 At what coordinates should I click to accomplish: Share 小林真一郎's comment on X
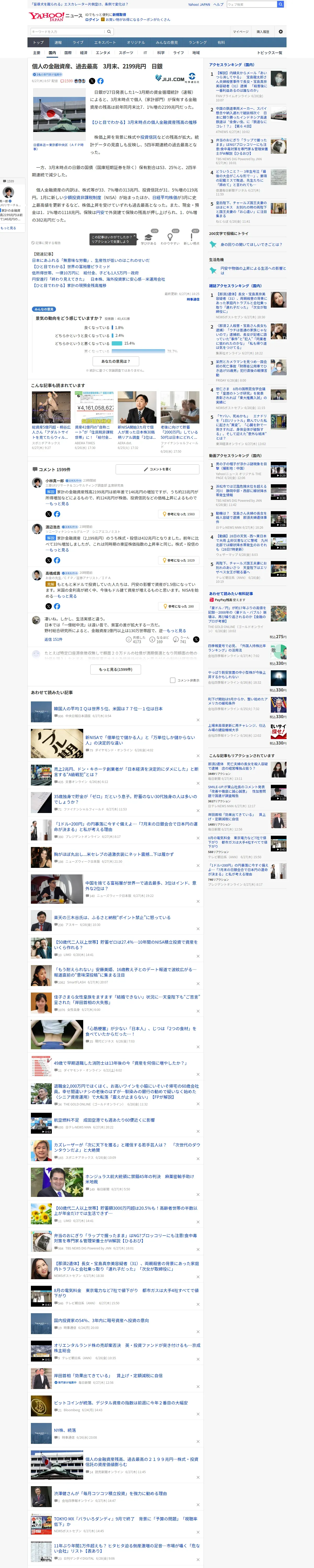pos(48,514)
